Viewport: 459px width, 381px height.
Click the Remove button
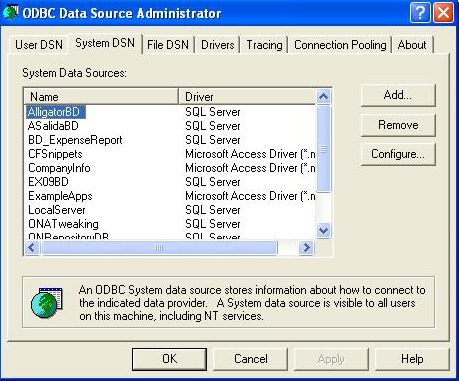tap(398, 125)
